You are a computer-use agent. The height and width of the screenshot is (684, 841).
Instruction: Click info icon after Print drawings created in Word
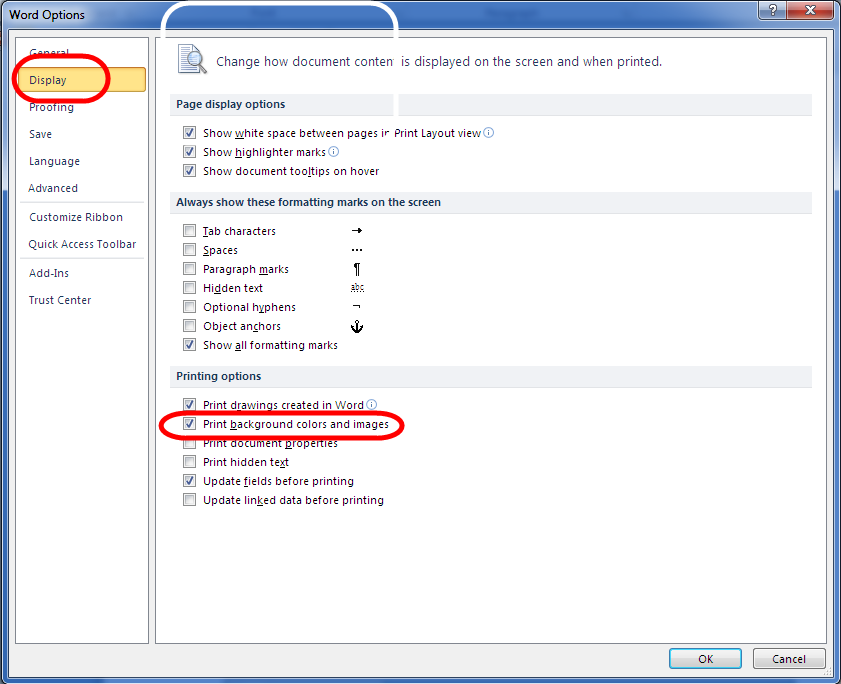pyautogui.click(x=371, y=404)
